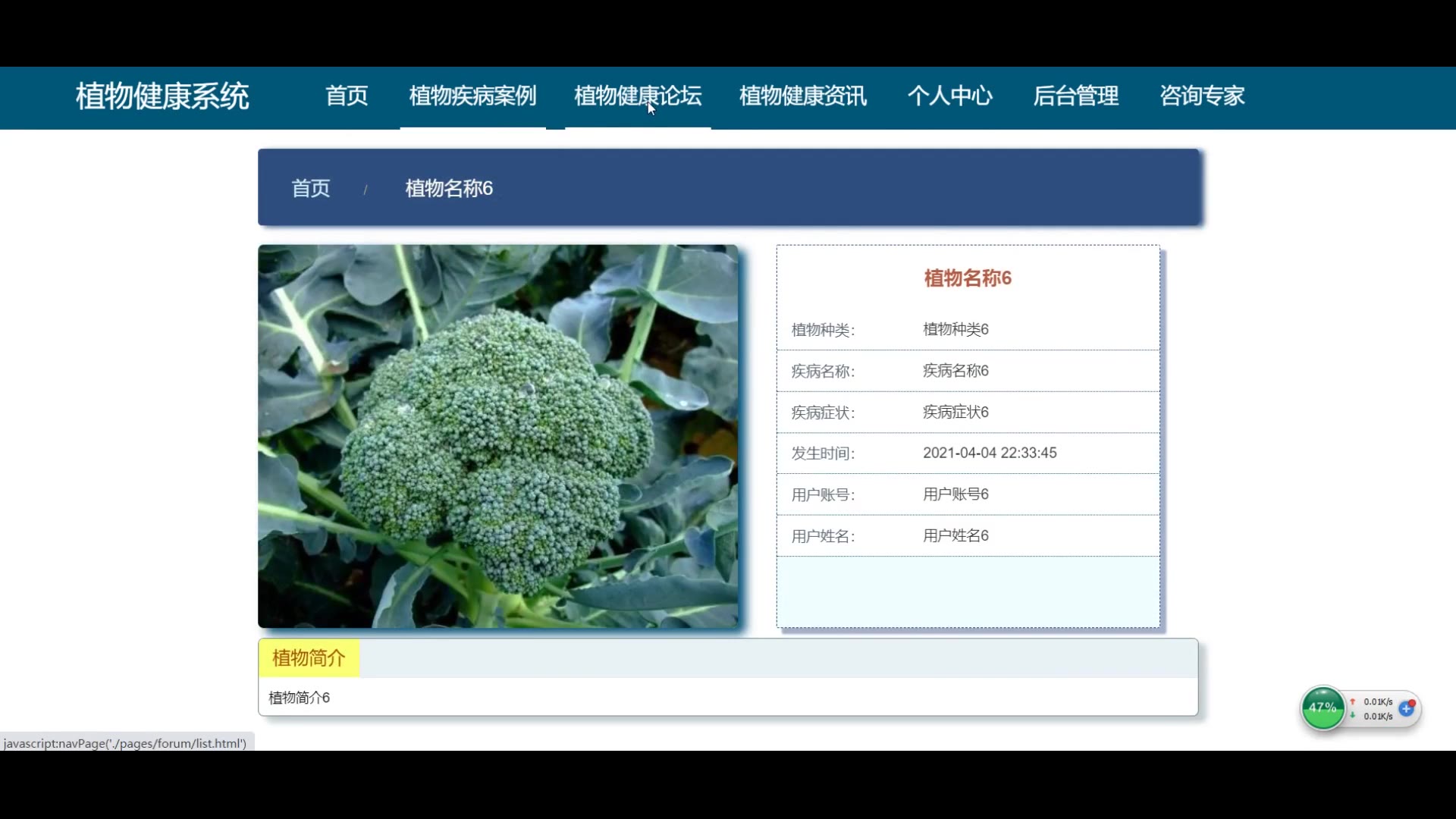Click the 发生时间 date value 2021-04-04
Screen dimensions: 1456x819
989,453
